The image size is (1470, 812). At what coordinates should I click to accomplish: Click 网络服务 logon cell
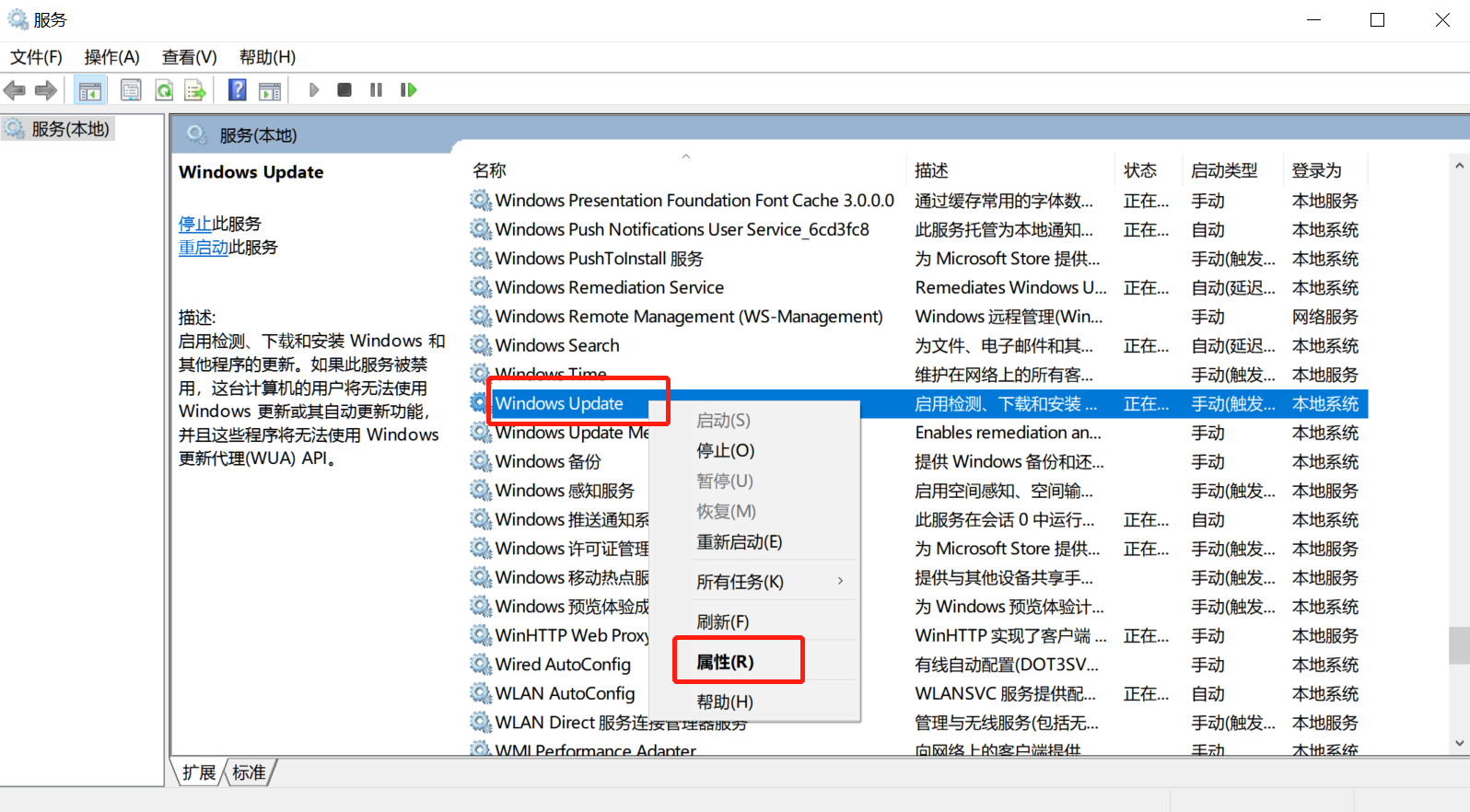point(1325,317)
